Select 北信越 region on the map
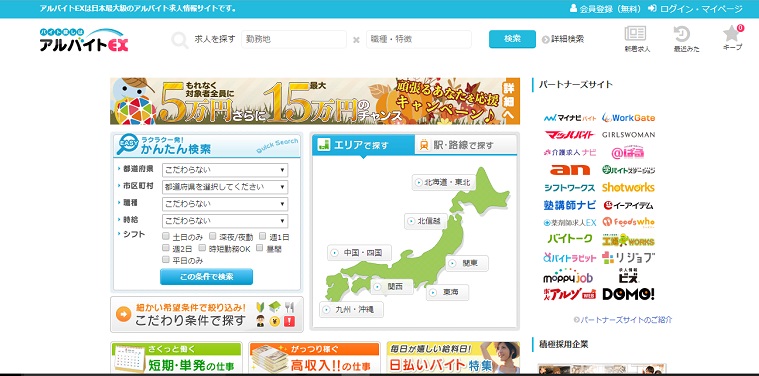 [425, 221]
